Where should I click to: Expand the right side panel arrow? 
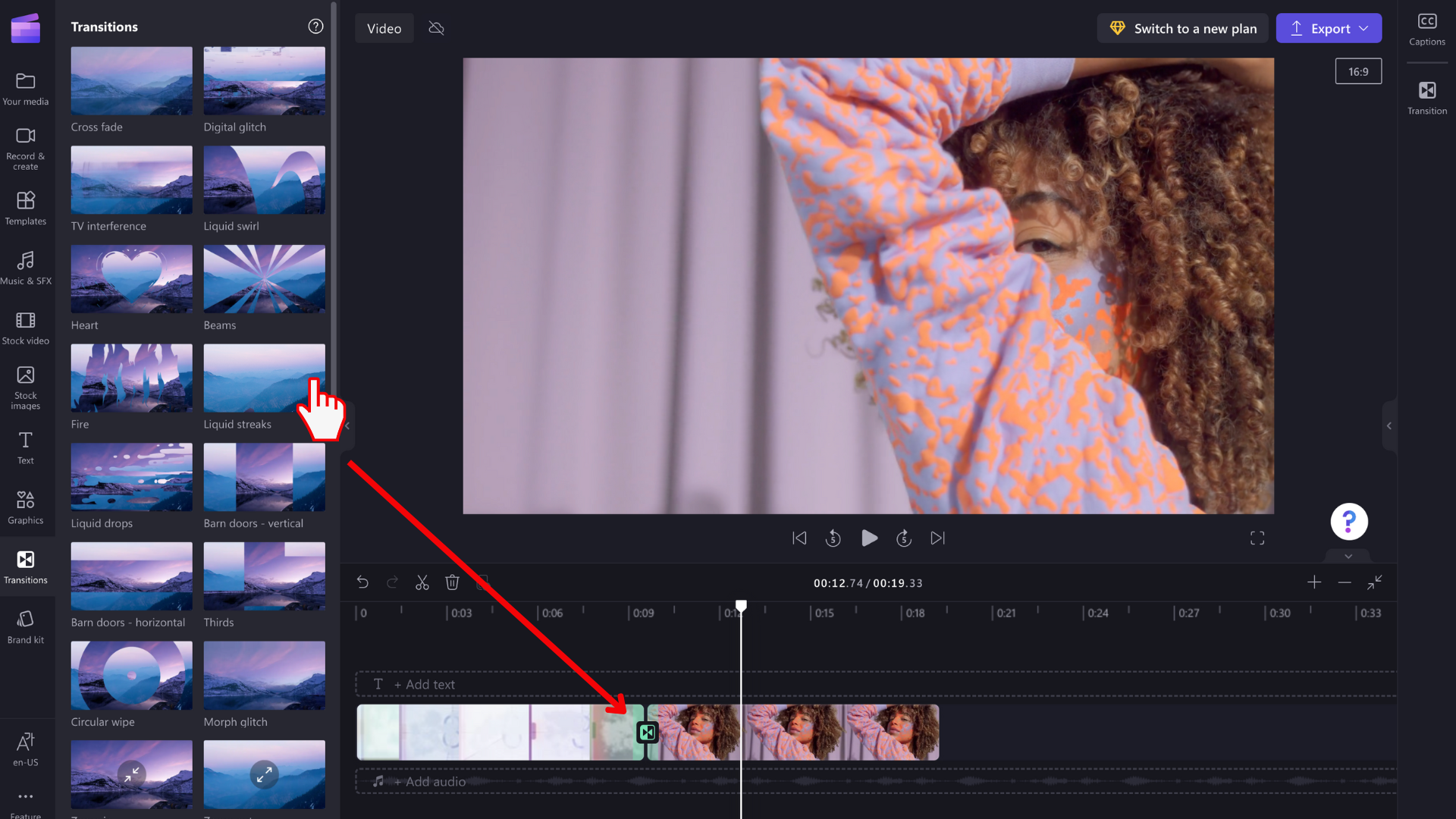point(1389,425)
